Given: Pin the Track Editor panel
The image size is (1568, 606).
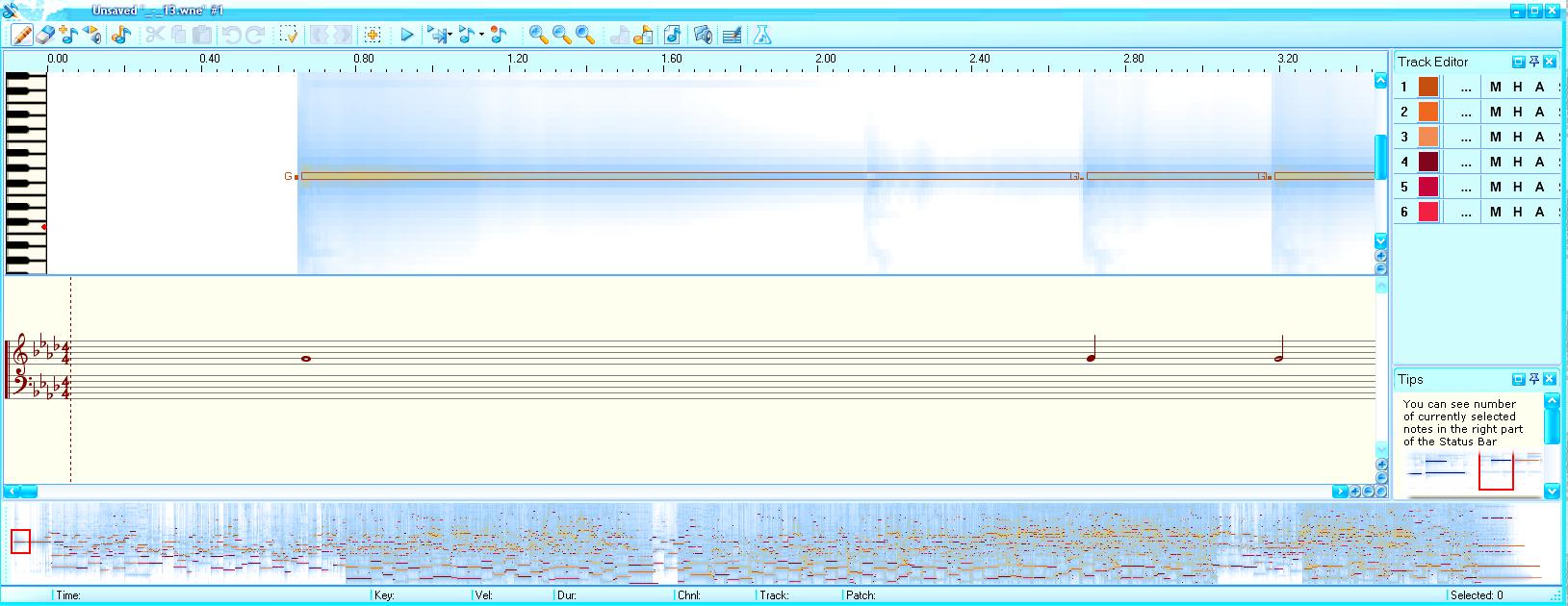Looking at the screenshot, I should tap(1534, 62).
